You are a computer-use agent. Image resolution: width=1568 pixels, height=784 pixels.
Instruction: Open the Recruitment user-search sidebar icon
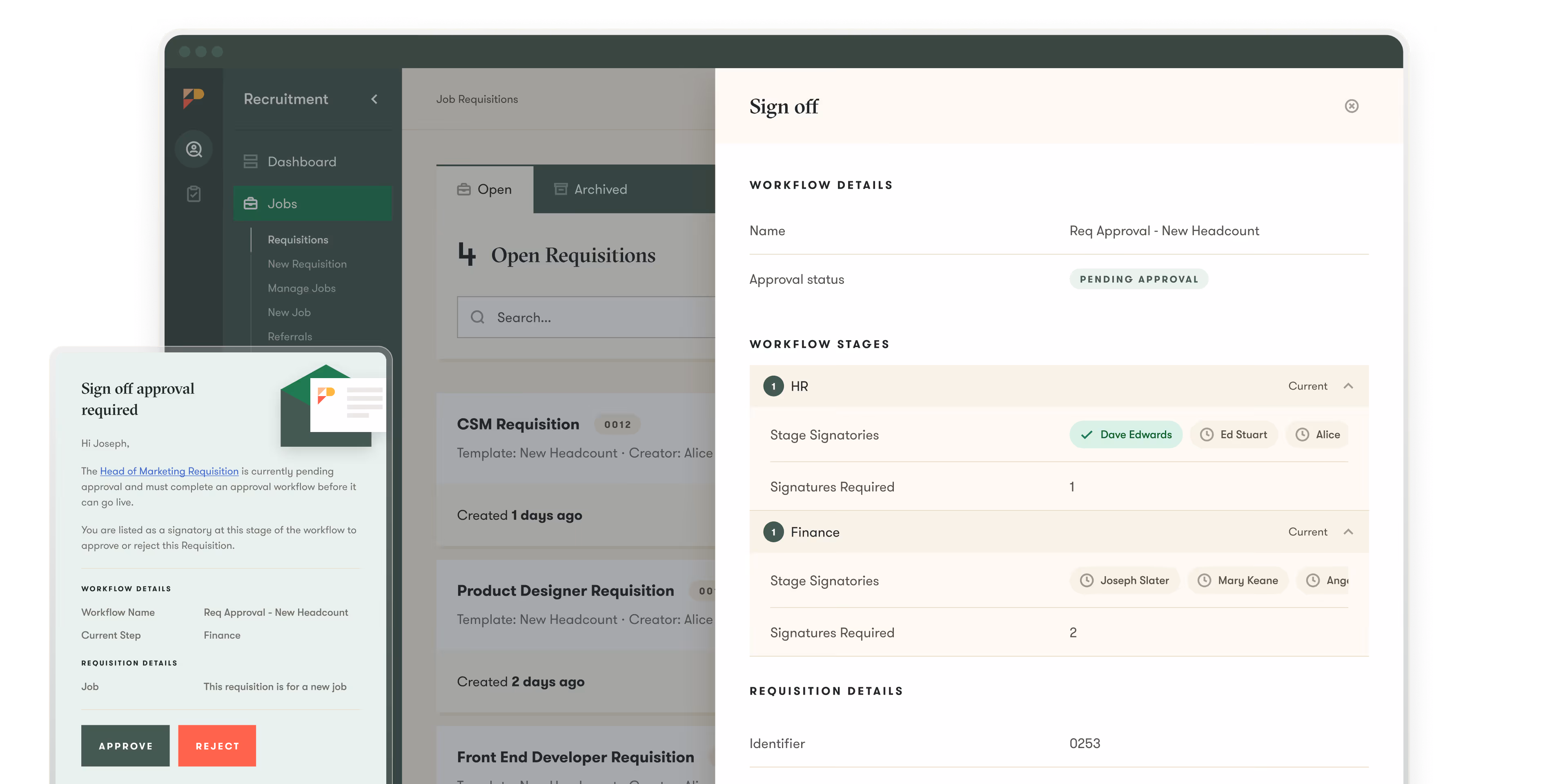coord(194,149)
